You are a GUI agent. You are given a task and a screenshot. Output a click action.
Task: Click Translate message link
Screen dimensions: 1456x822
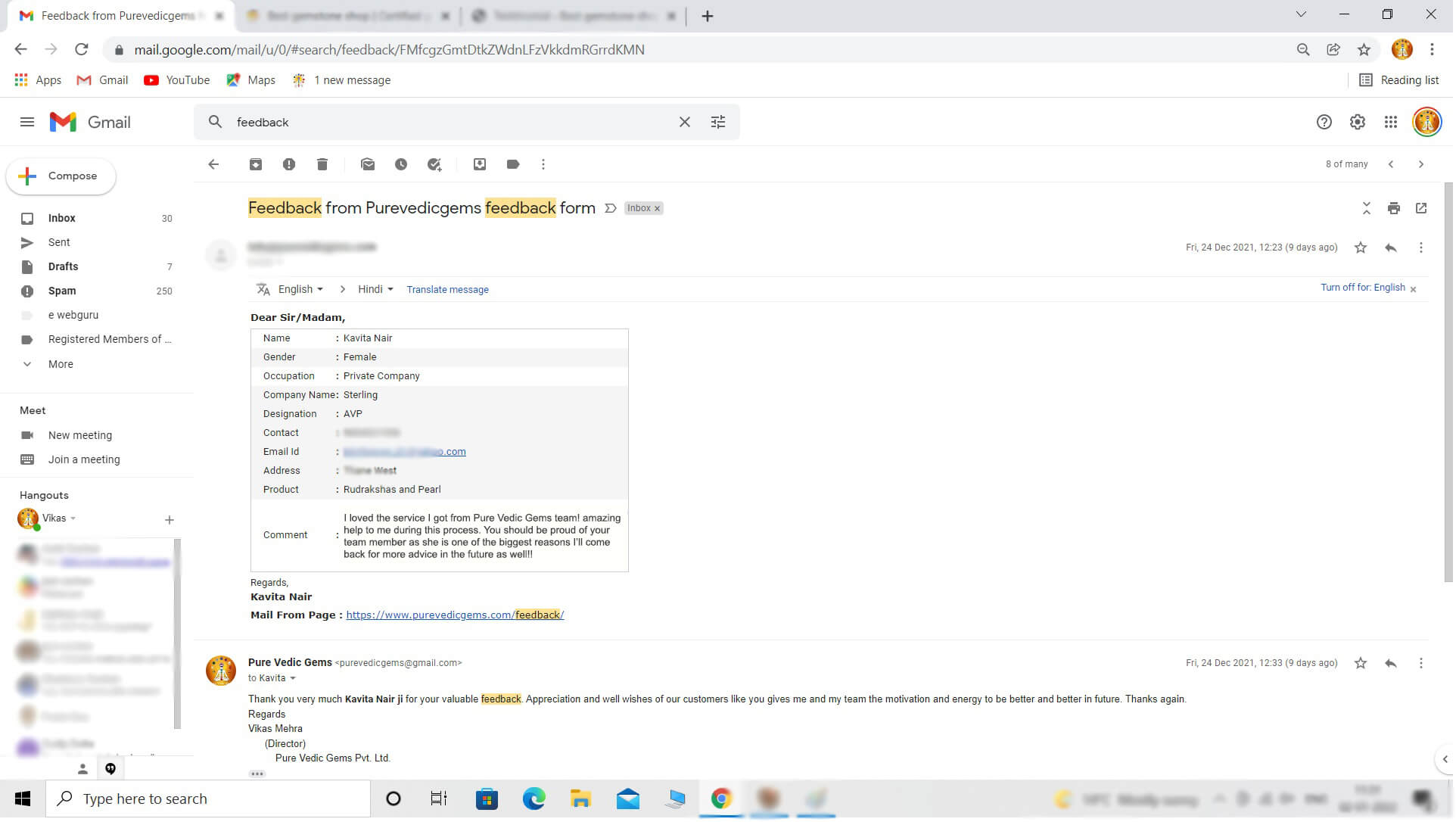pyautogui.click(x=448, y=290)
